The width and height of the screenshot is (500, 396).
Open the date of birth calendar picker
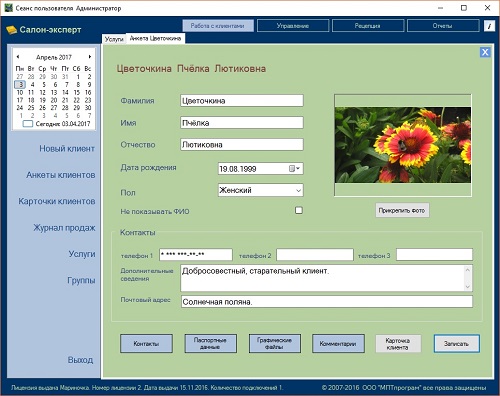click(294, 169)
